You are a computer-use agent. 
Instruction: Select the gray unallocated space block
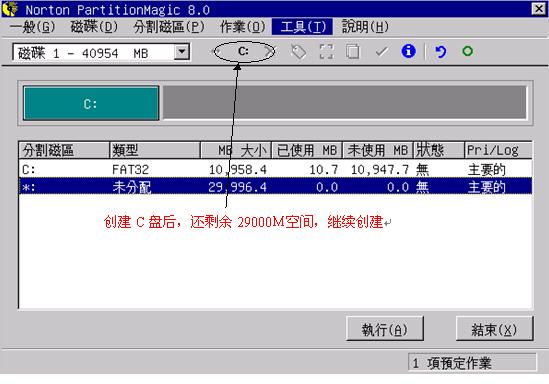345,103
